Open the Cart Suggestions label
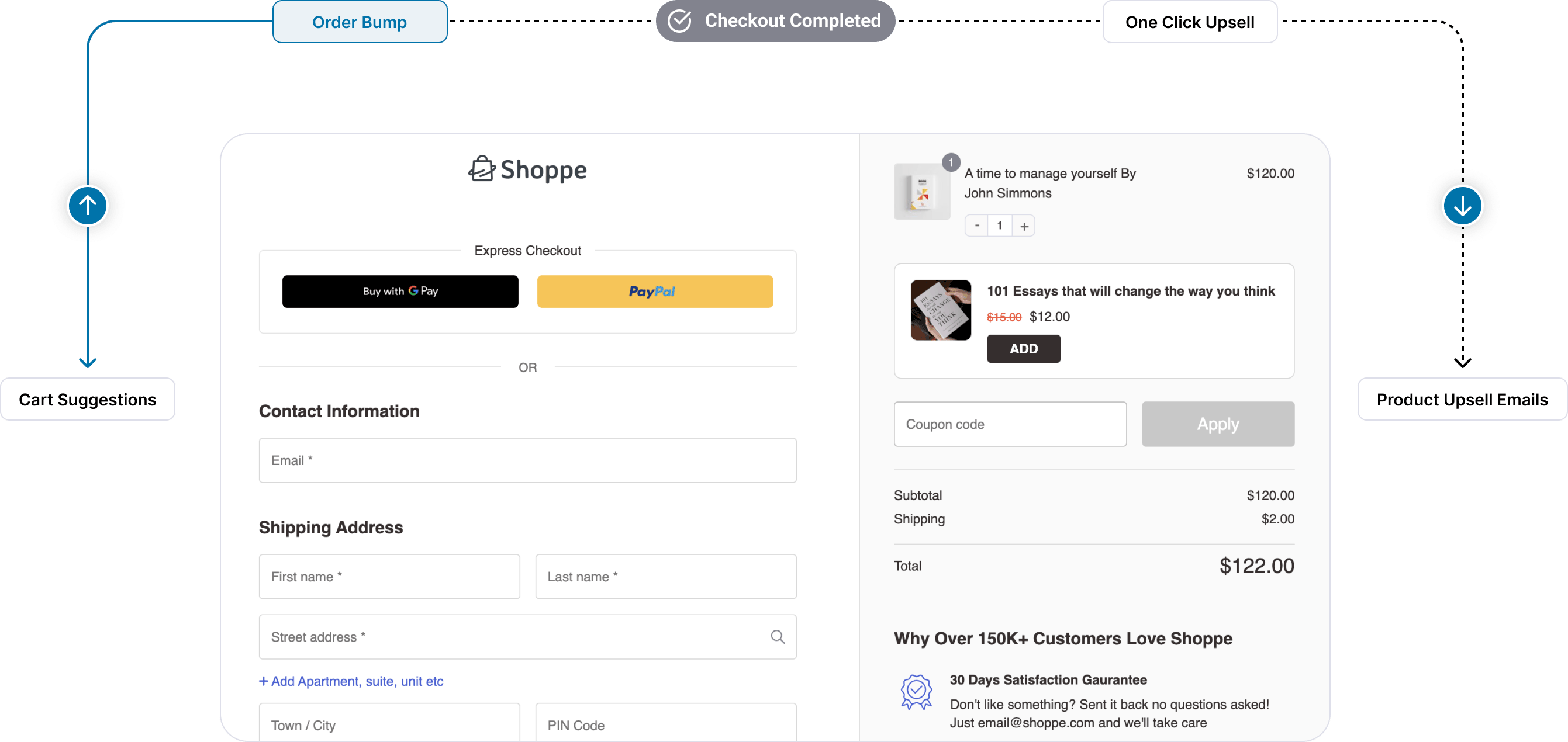Screen dimensions: 1568x742 [88, 400]
